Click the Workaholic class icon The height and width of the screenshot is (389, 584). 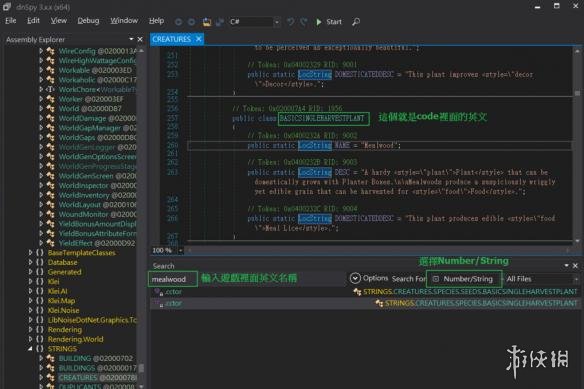[x=51, y=80]
